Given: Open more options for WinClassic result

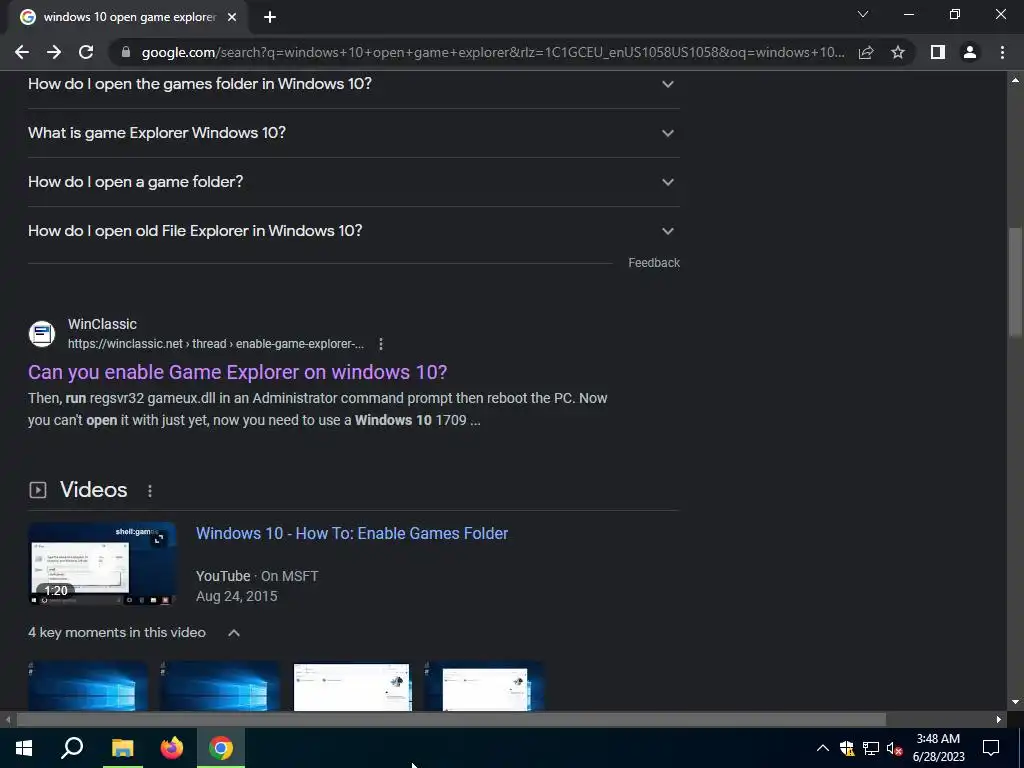Looking at the screenshot, I should point(381,344).
